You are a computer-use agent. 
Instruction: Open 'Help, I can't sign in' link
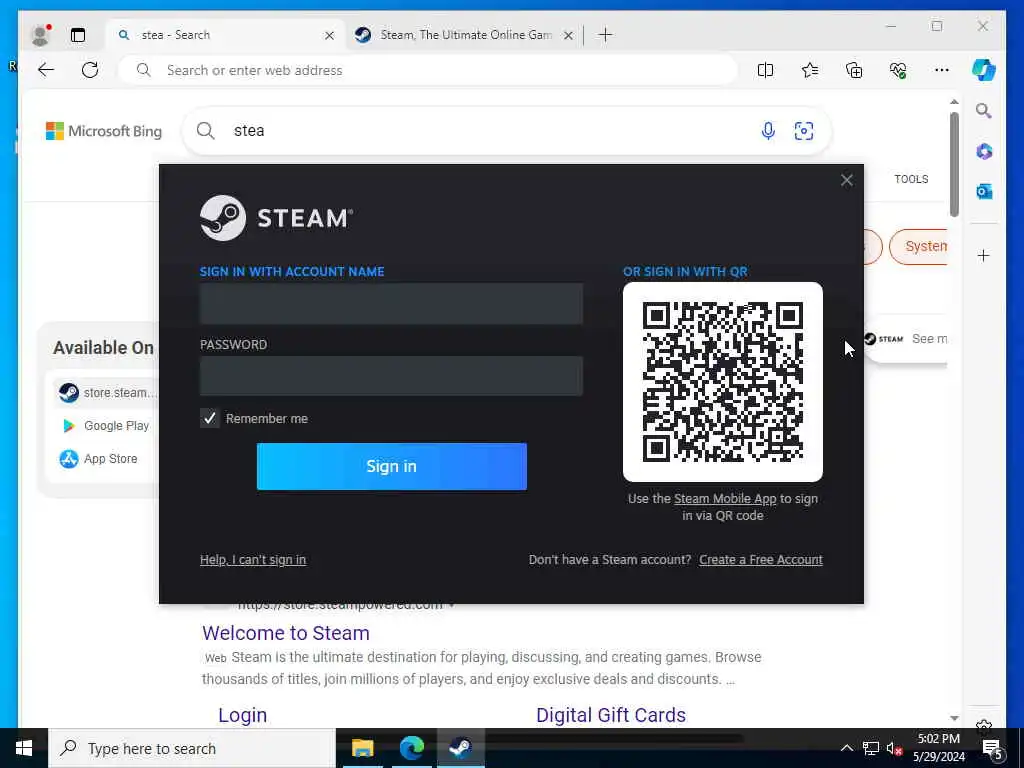tap(253, 560)
